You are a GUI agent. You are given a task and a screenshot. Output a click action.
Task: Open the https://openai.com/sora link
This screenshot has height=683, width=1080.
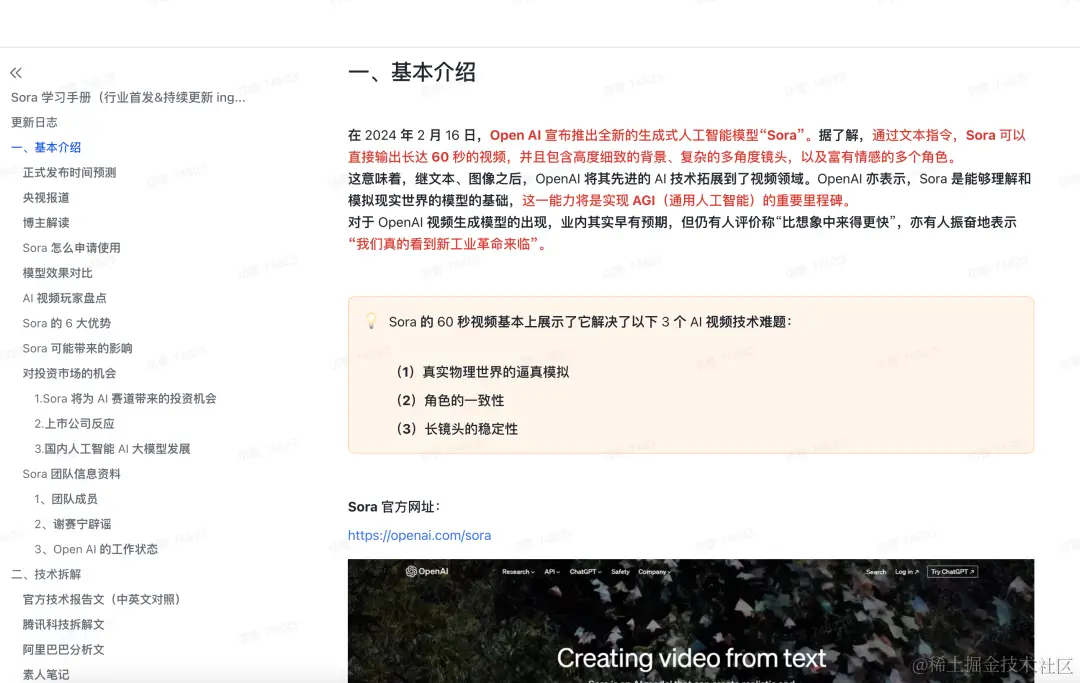[419, 535]
